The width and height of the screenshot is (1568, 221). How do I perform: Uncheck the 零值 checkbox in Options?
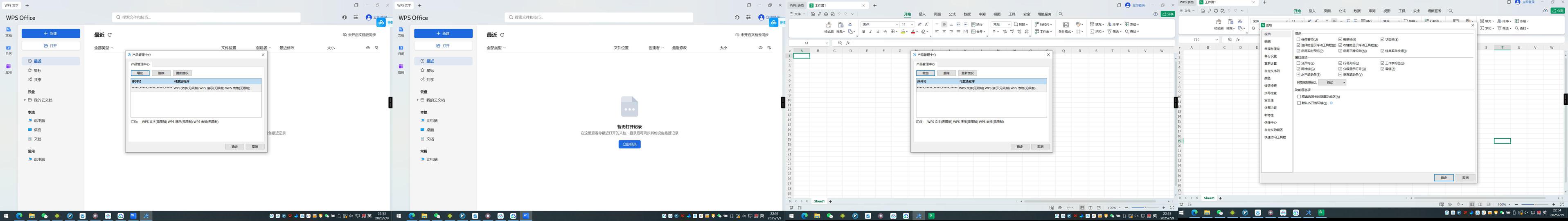pos(1382,69)
